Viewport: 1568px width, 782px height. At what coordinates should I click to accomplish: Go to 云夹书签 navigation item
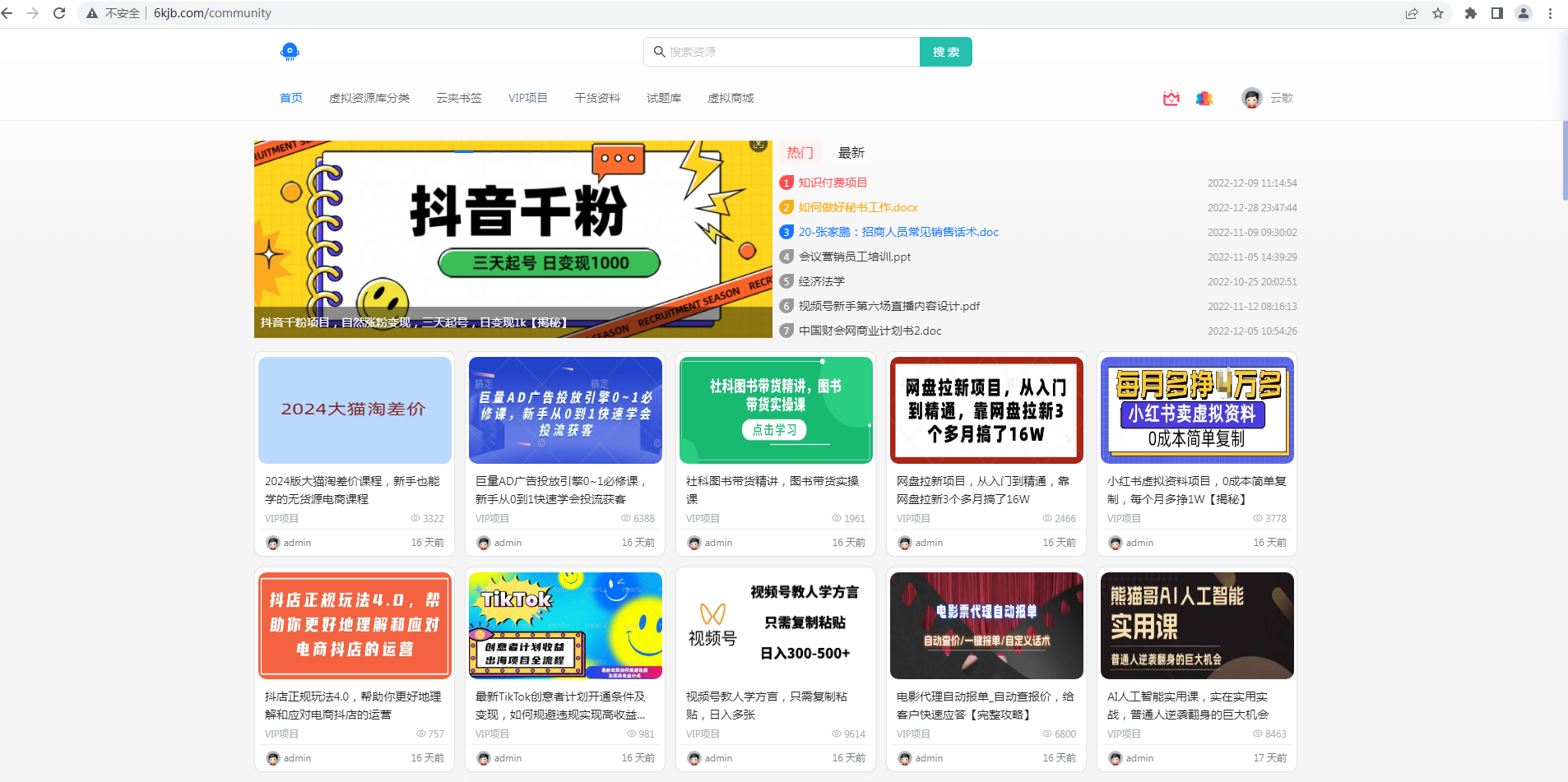coord(459,98)
